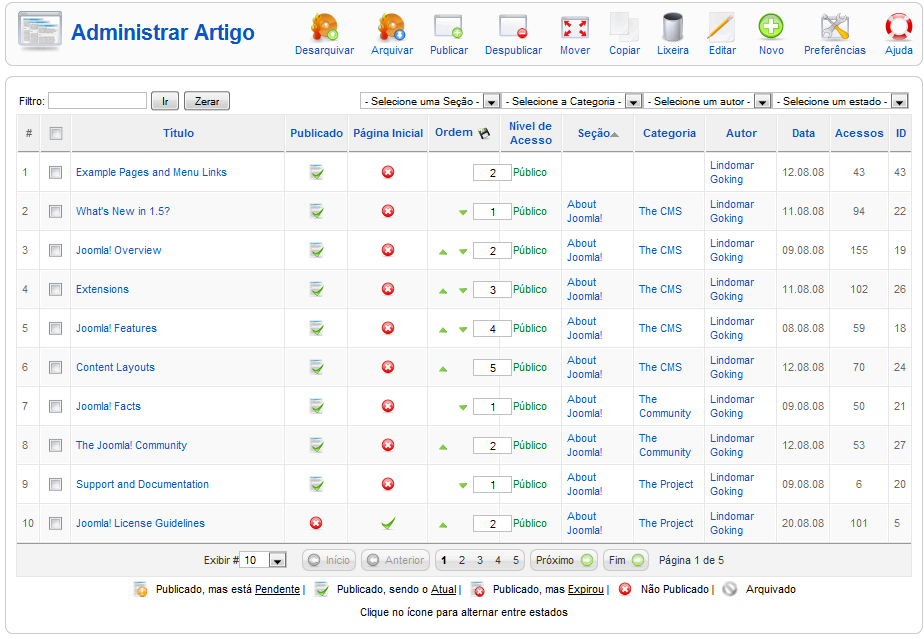Move Joomla! Facts down in order

pyautogui.click(x=463, y=407)
